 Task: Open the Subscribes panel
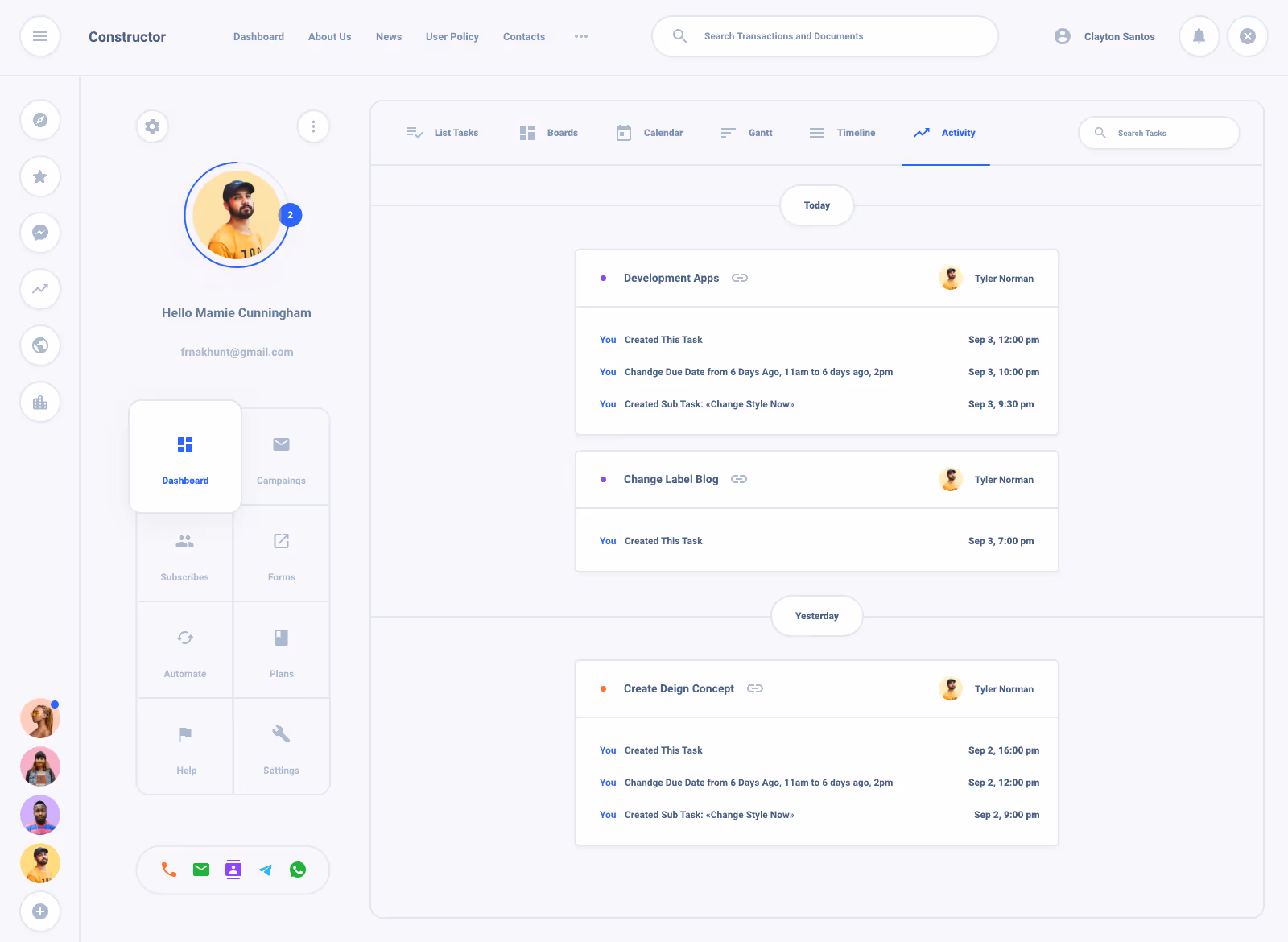pos(184,554)
